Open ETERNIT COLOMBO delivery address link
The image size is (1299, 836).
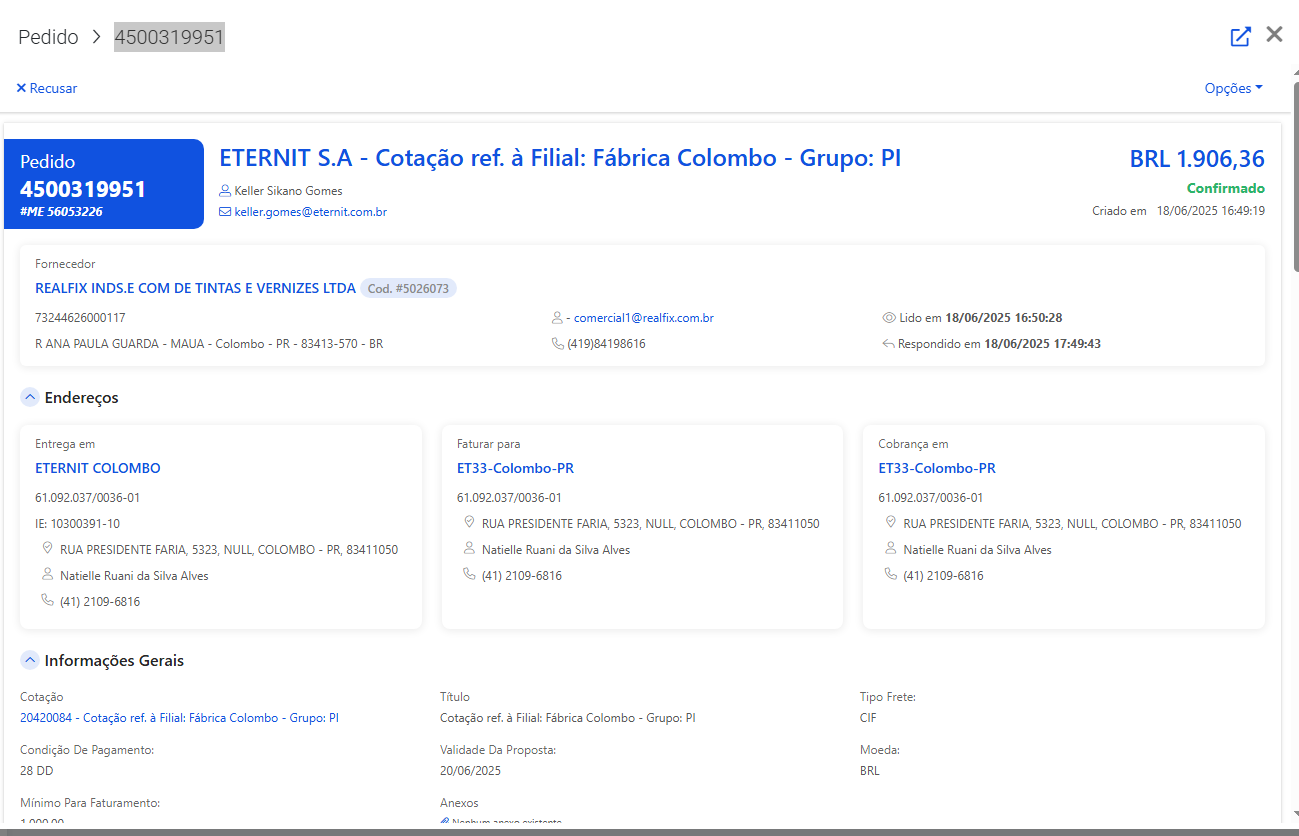(97, 468)
